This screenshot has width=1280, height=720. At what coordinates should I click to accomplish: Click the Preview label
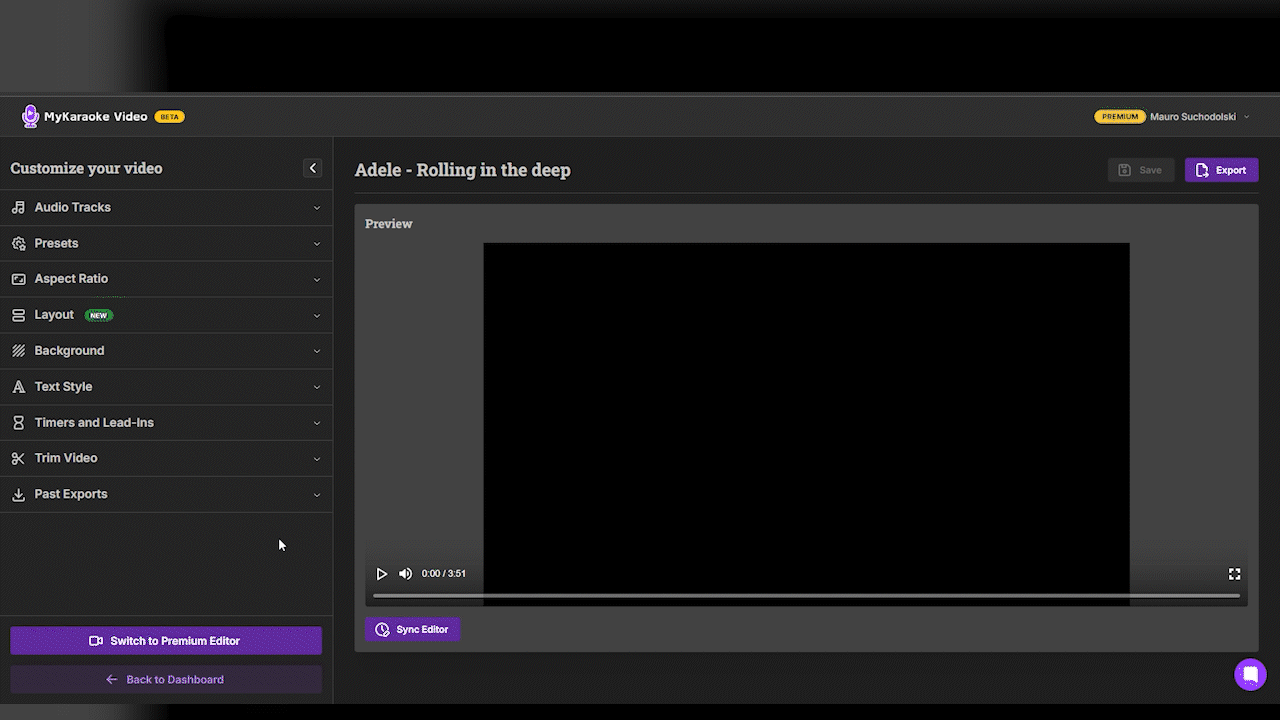click(389, 224)
